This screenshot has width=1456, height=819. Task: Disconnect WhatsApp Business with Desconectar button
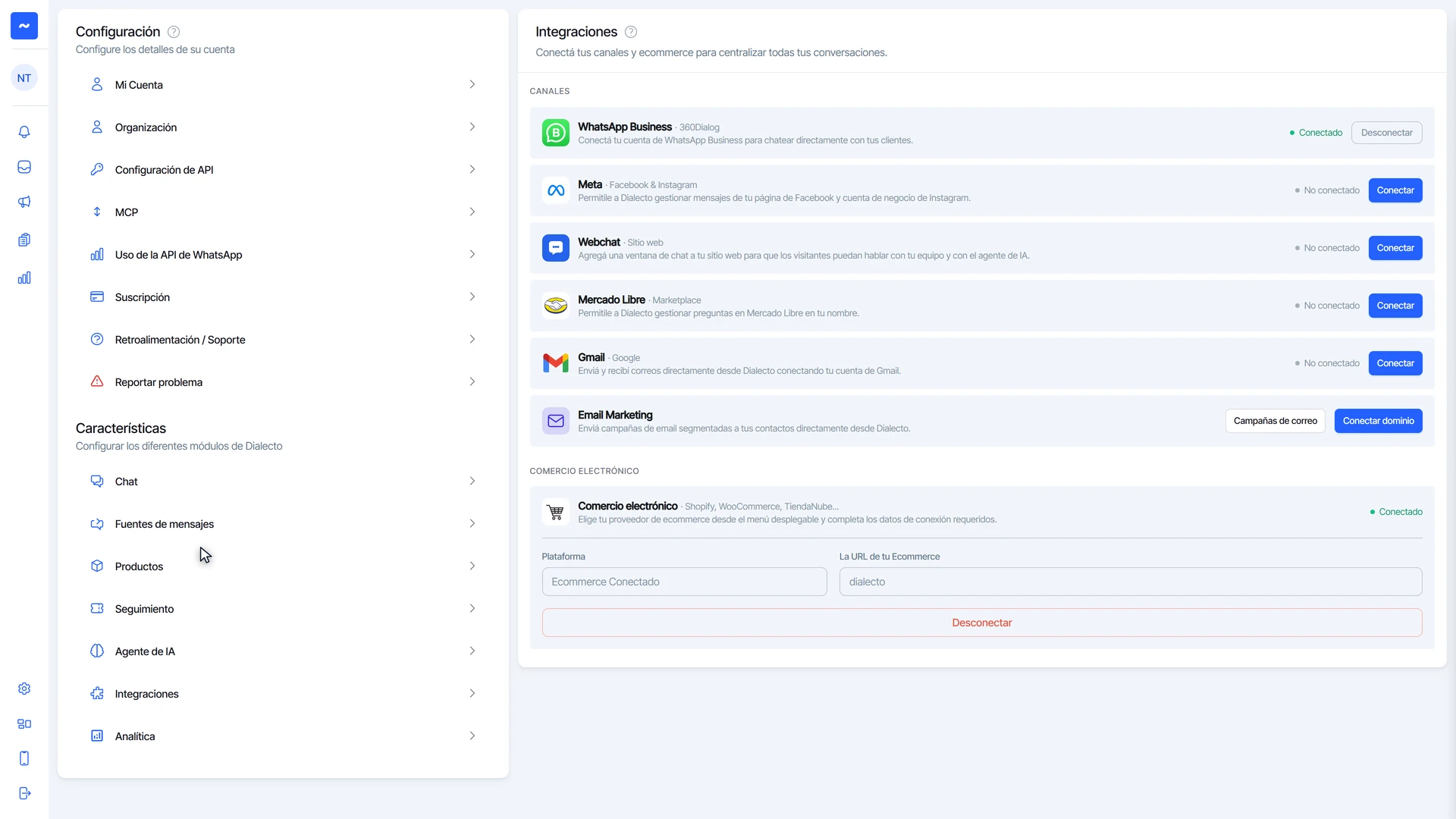[1386, 133]
